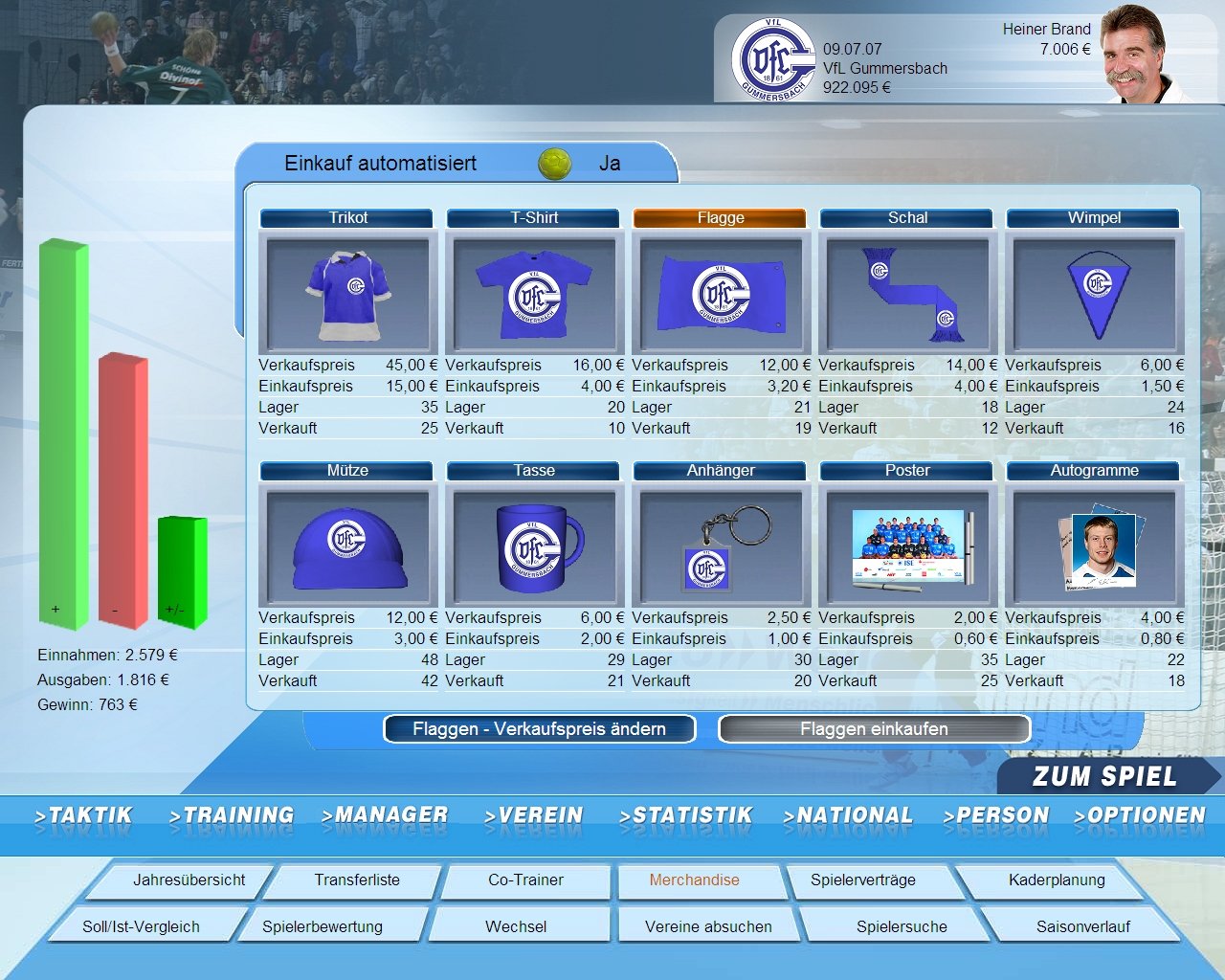Select the blue T-Shirt item image
This screenshot has width=1225, height=980.
coord(534,294)
